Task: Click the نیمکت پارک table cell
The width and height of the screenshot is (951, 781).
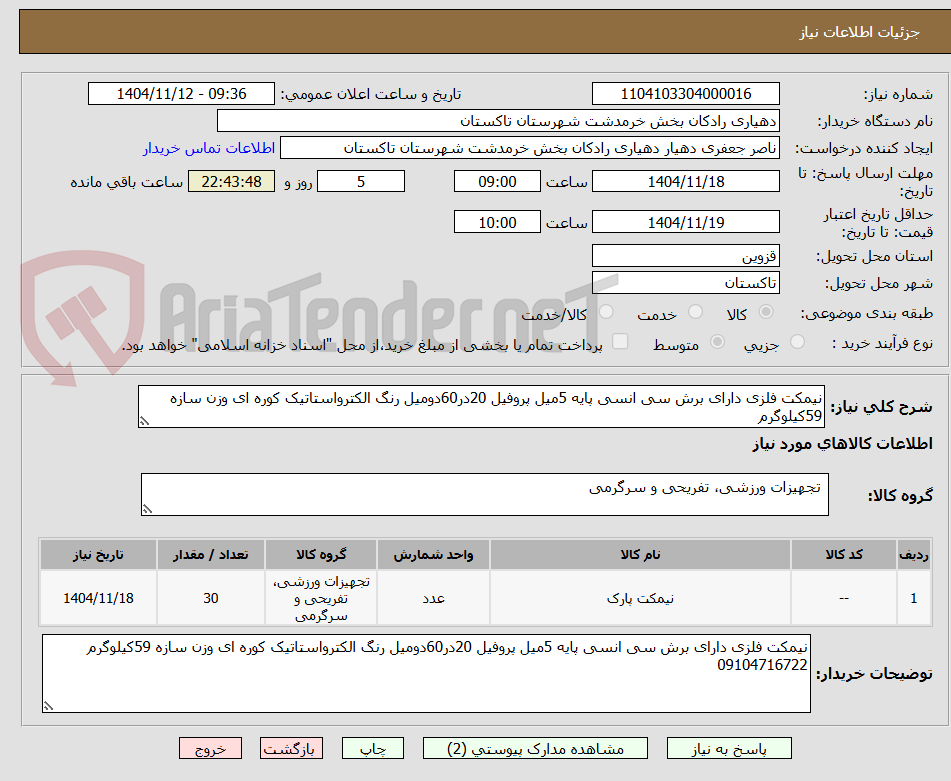Action: [x=640, y=598]
